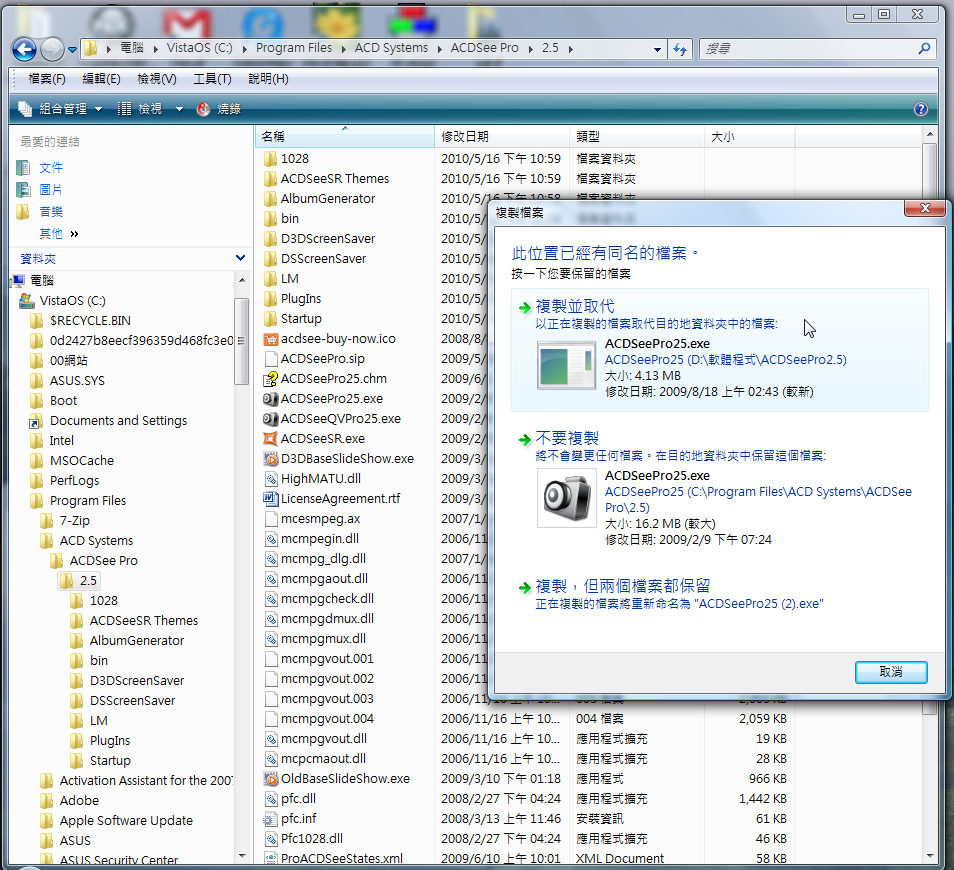Expand the address bar history dropdown
Screen dimensions: 954x870
coord(657,50)
